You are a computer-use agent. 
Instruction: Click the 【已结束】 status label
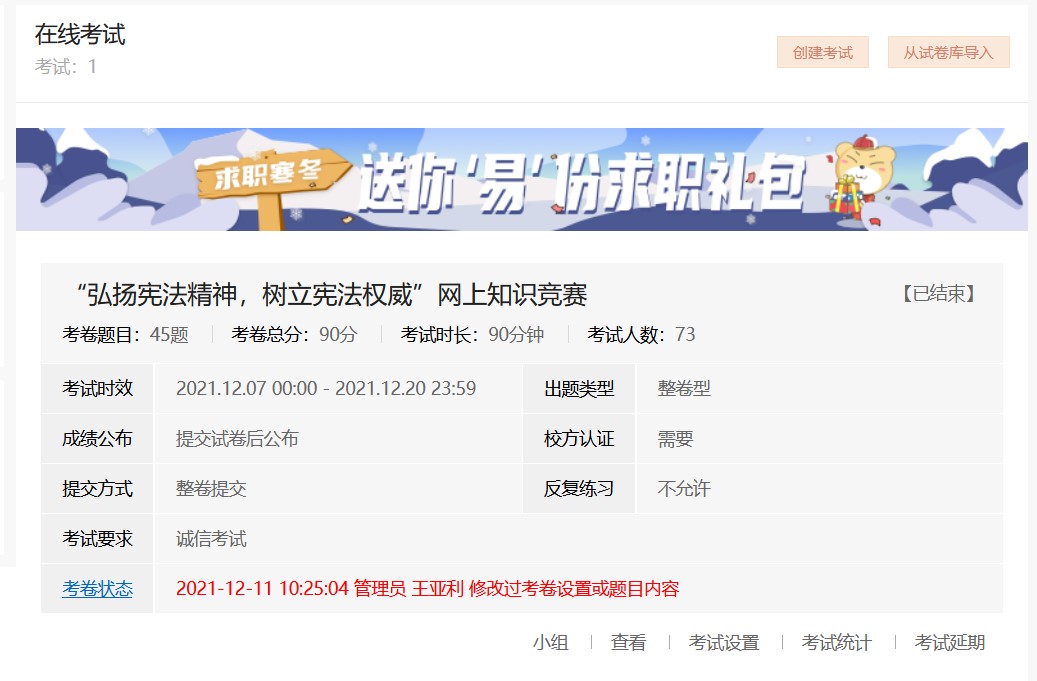937,294
